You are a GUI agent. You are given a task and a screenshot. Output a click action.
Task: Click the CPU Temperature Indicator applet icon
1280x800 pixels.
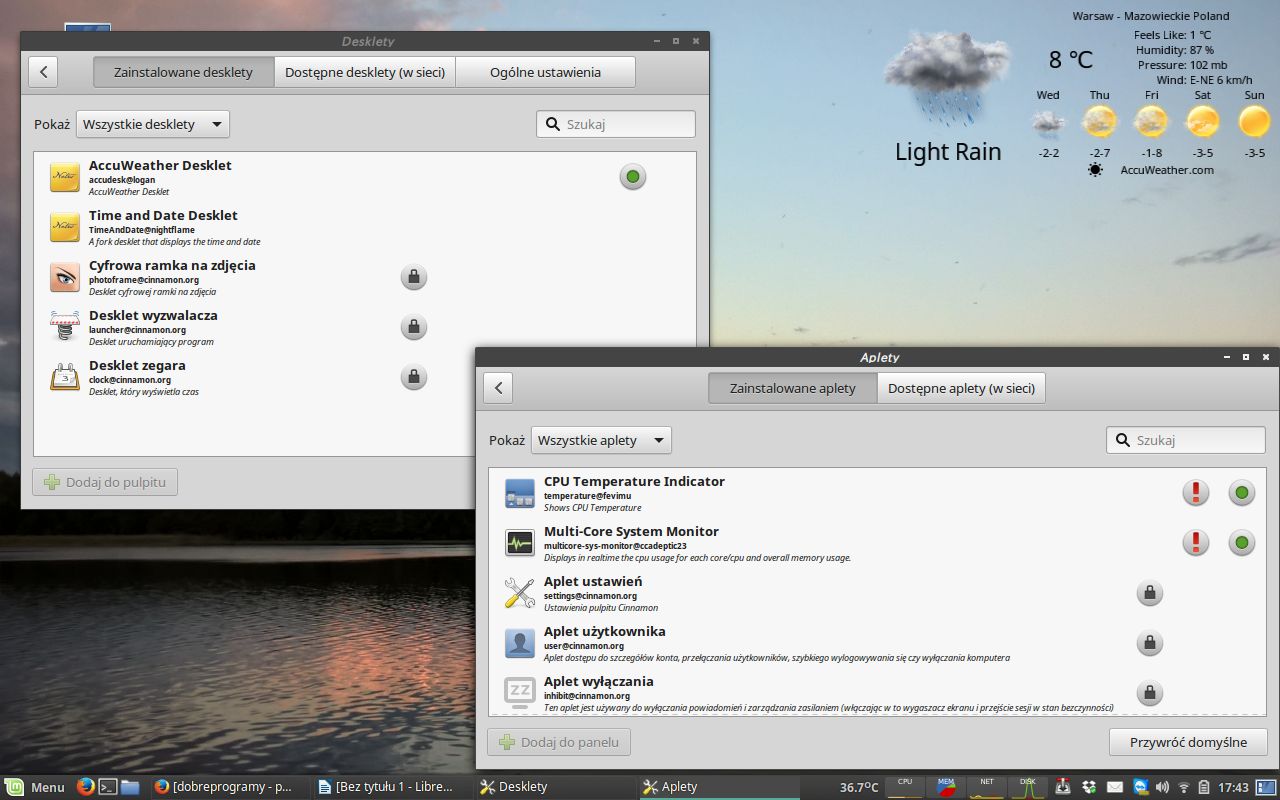click(520, 493)
